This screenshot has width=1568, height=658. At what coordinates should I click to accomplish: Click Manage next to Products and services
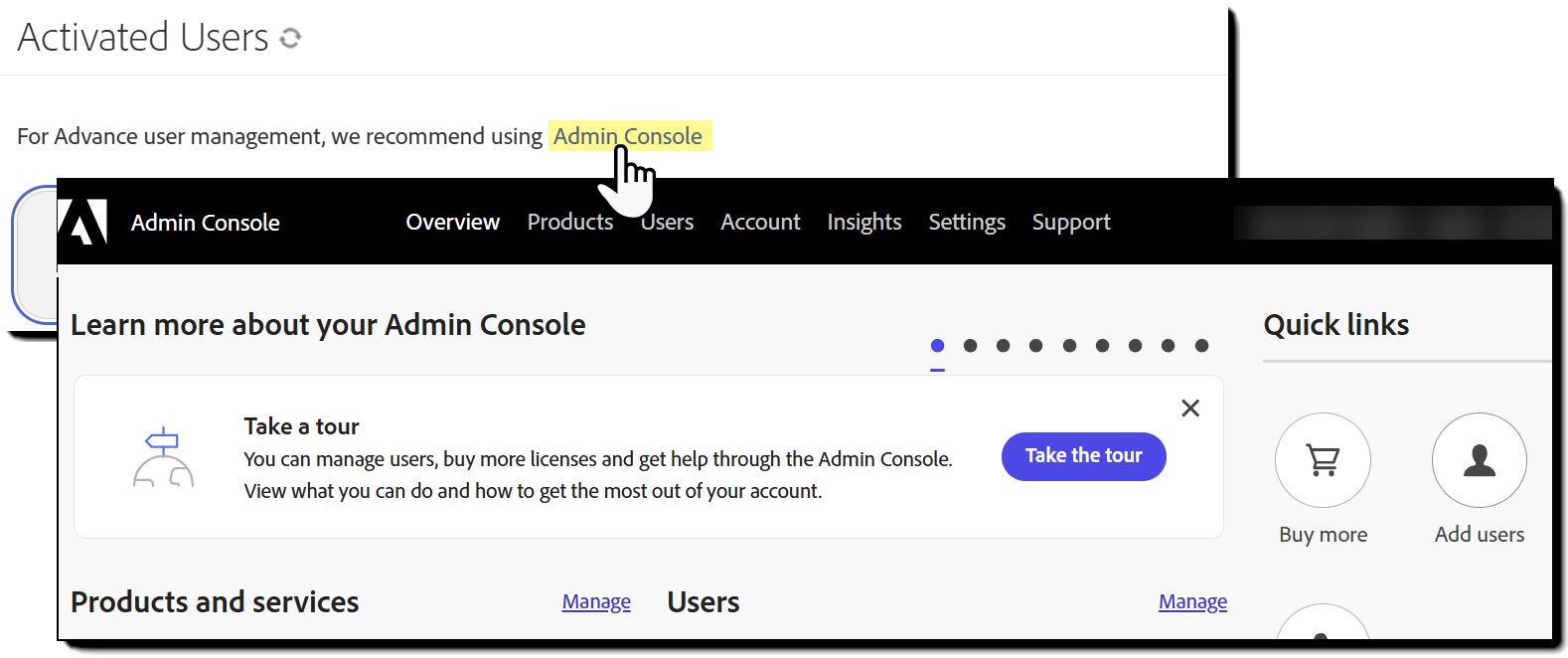(596, 601)
